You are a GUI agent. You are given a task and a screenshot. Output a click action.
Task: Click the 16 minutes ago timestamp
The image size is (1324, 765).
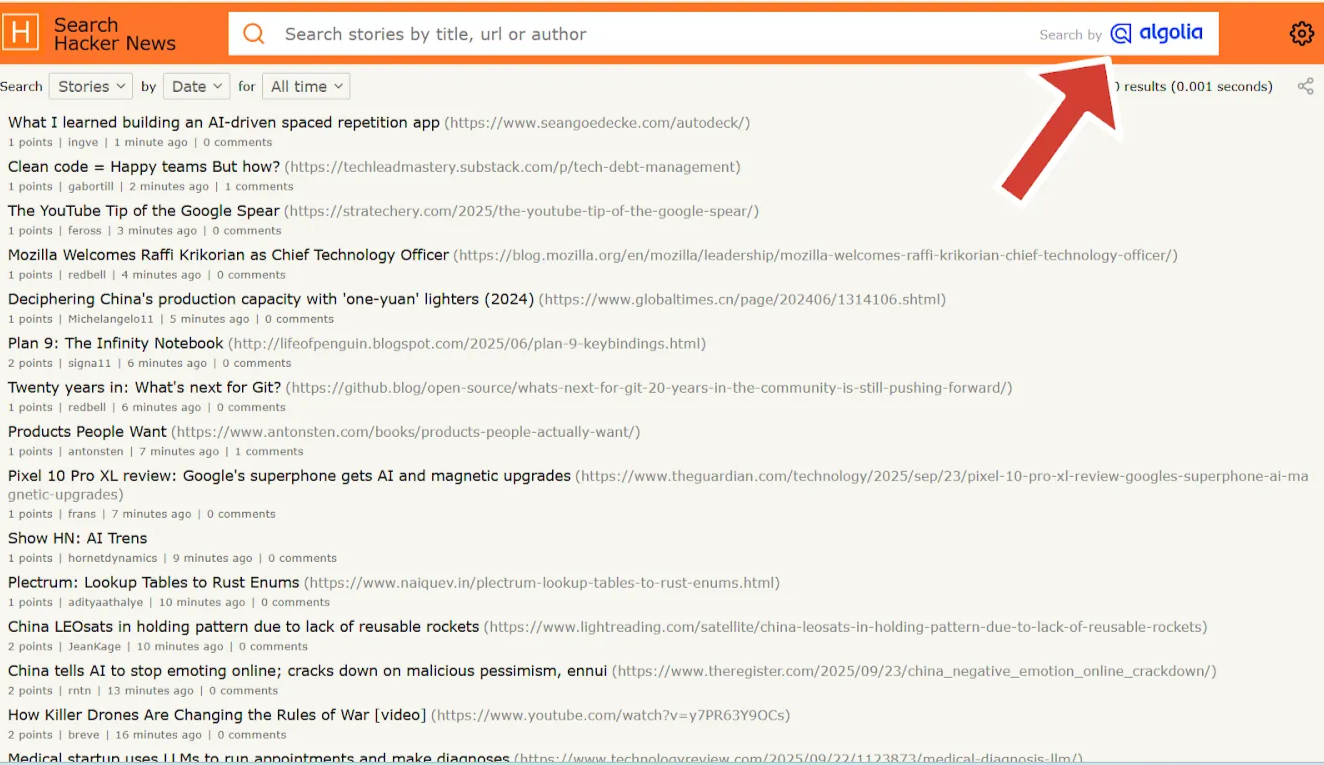click(x=158, y=734)
